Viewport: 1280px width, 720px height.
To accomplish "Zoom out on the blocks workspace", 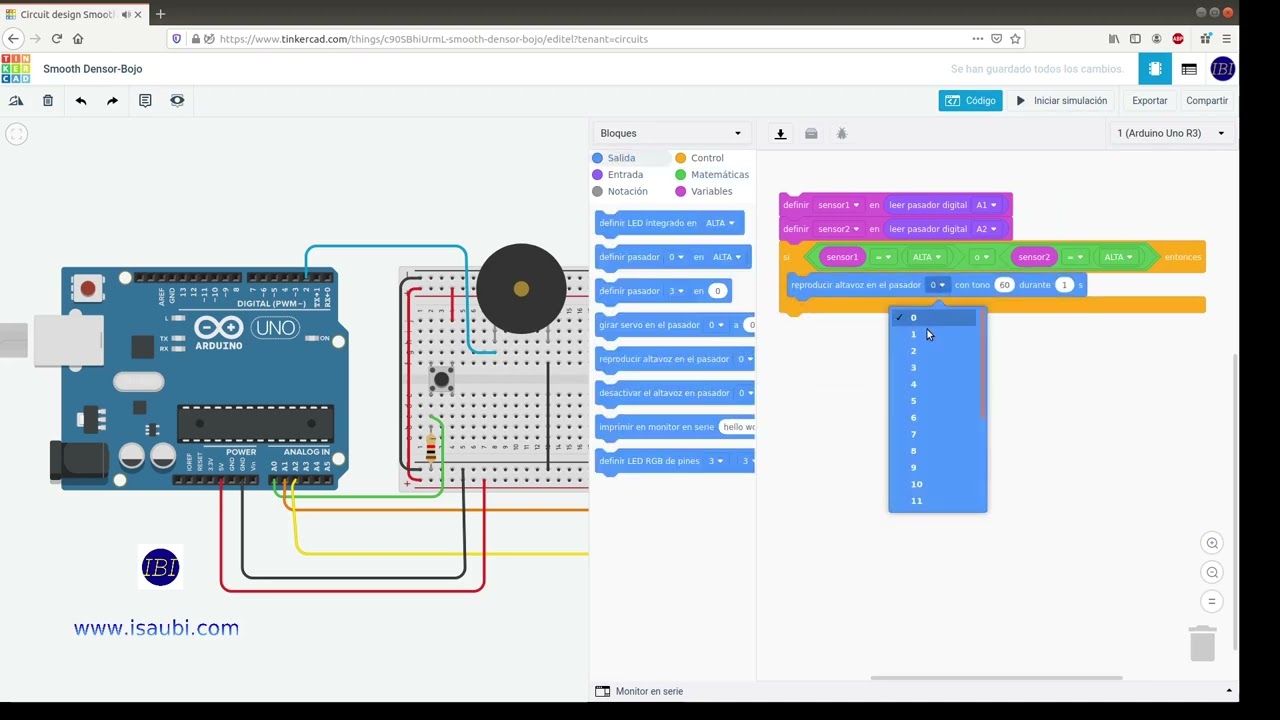I will (1212, 572).
